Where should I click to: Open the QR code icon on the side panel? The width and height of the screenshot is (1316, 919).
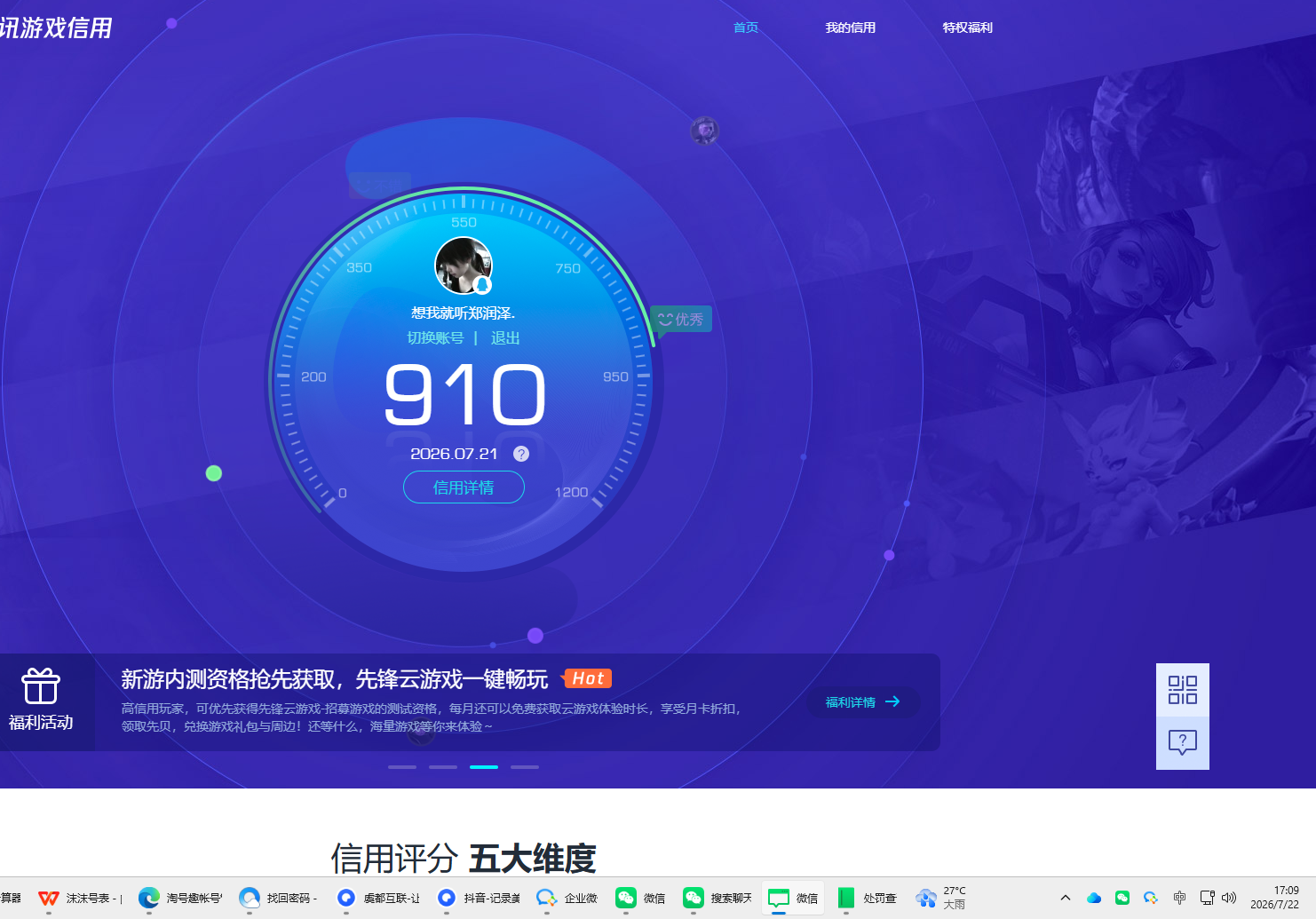coord(1183,690)
